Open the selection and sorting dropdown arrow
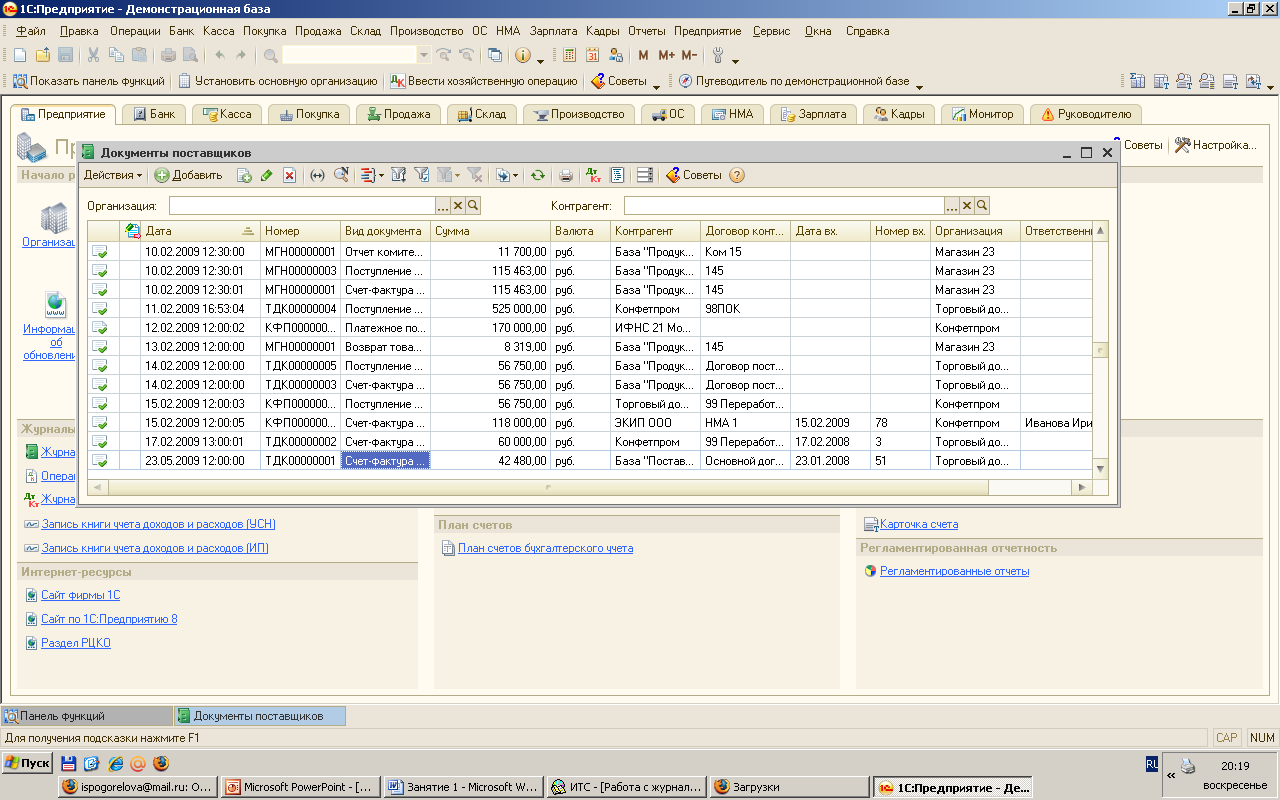Image resolution: width=1280 pixels, height=800 pixels. click(380, 175)
